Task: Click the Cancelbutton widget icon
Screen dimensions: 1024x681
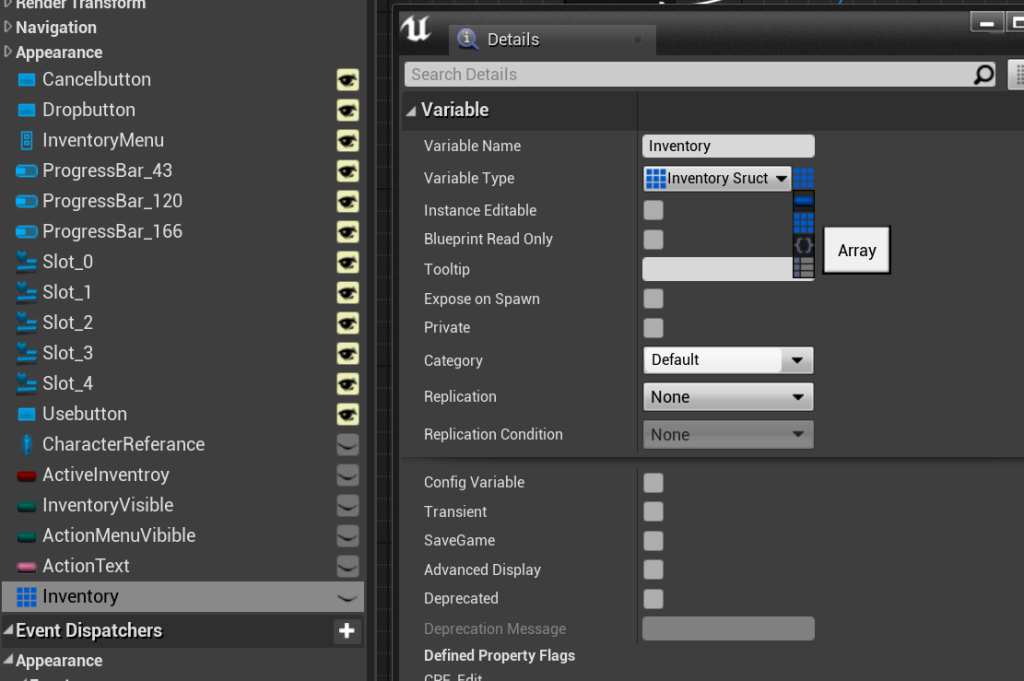Action: [26, 80]
